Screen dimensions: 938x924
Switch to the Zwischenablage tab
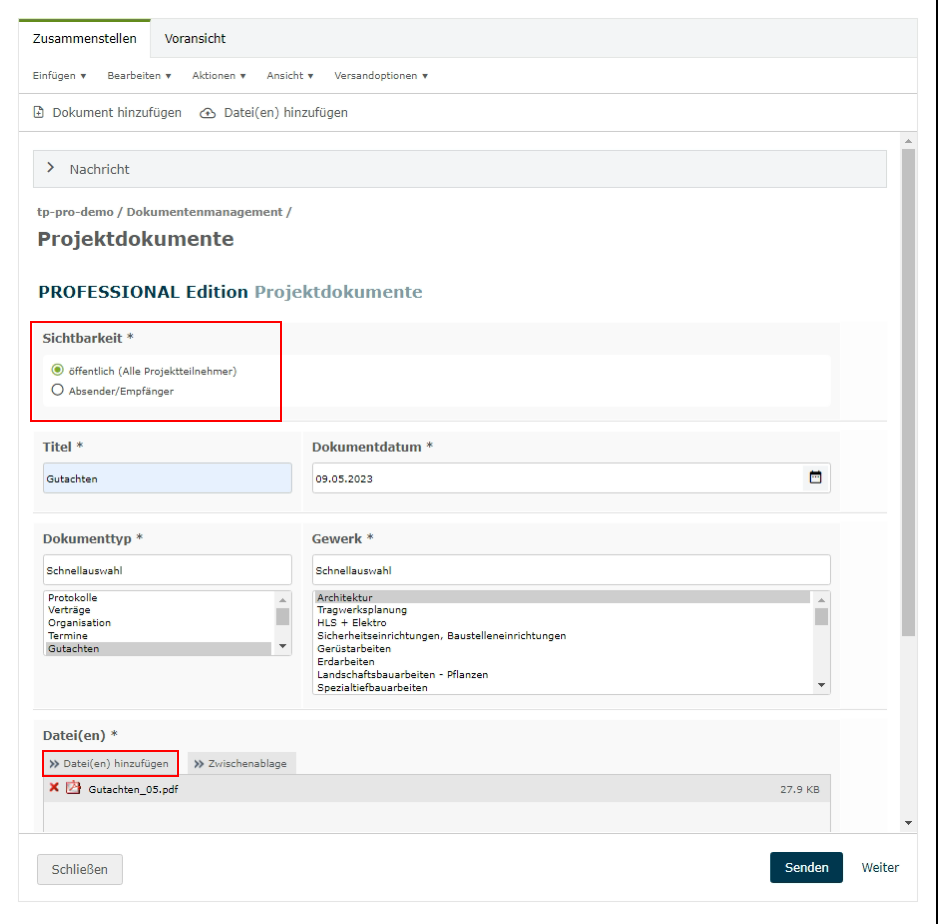(241, 763)
